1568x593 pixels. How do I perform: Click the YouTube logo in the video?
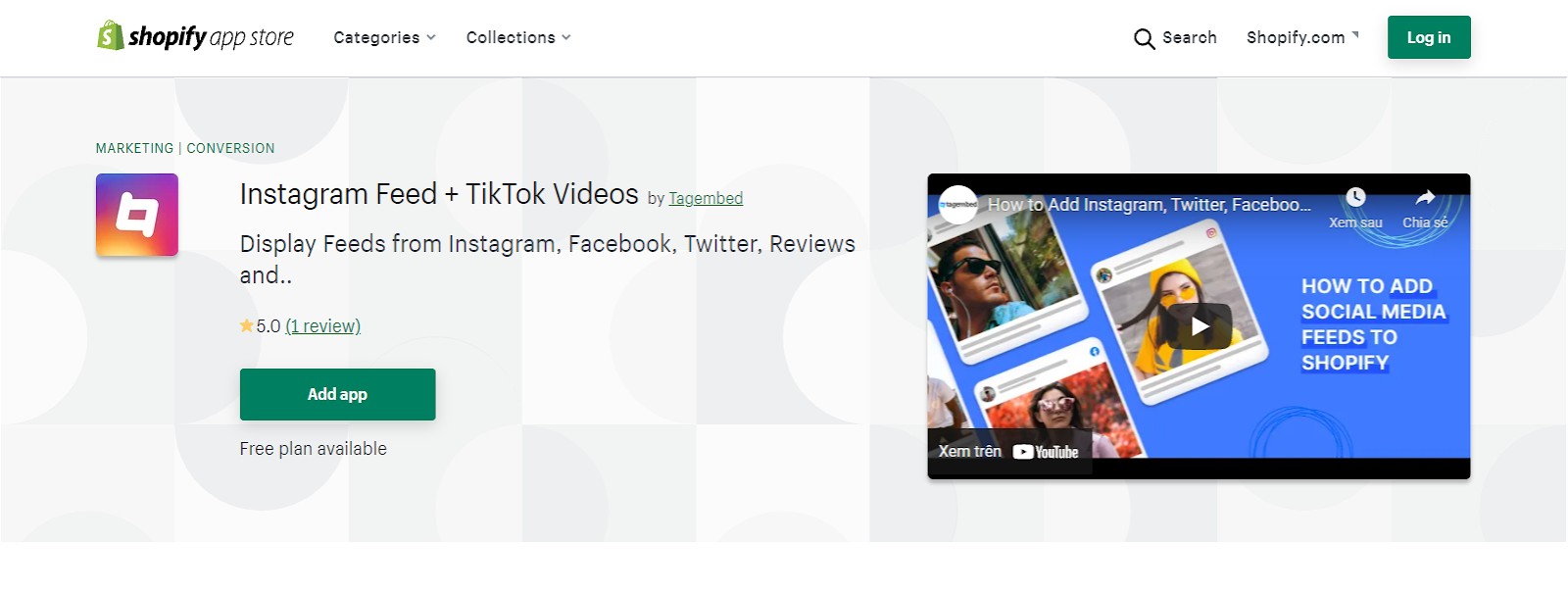click(x=1046, y=452)
